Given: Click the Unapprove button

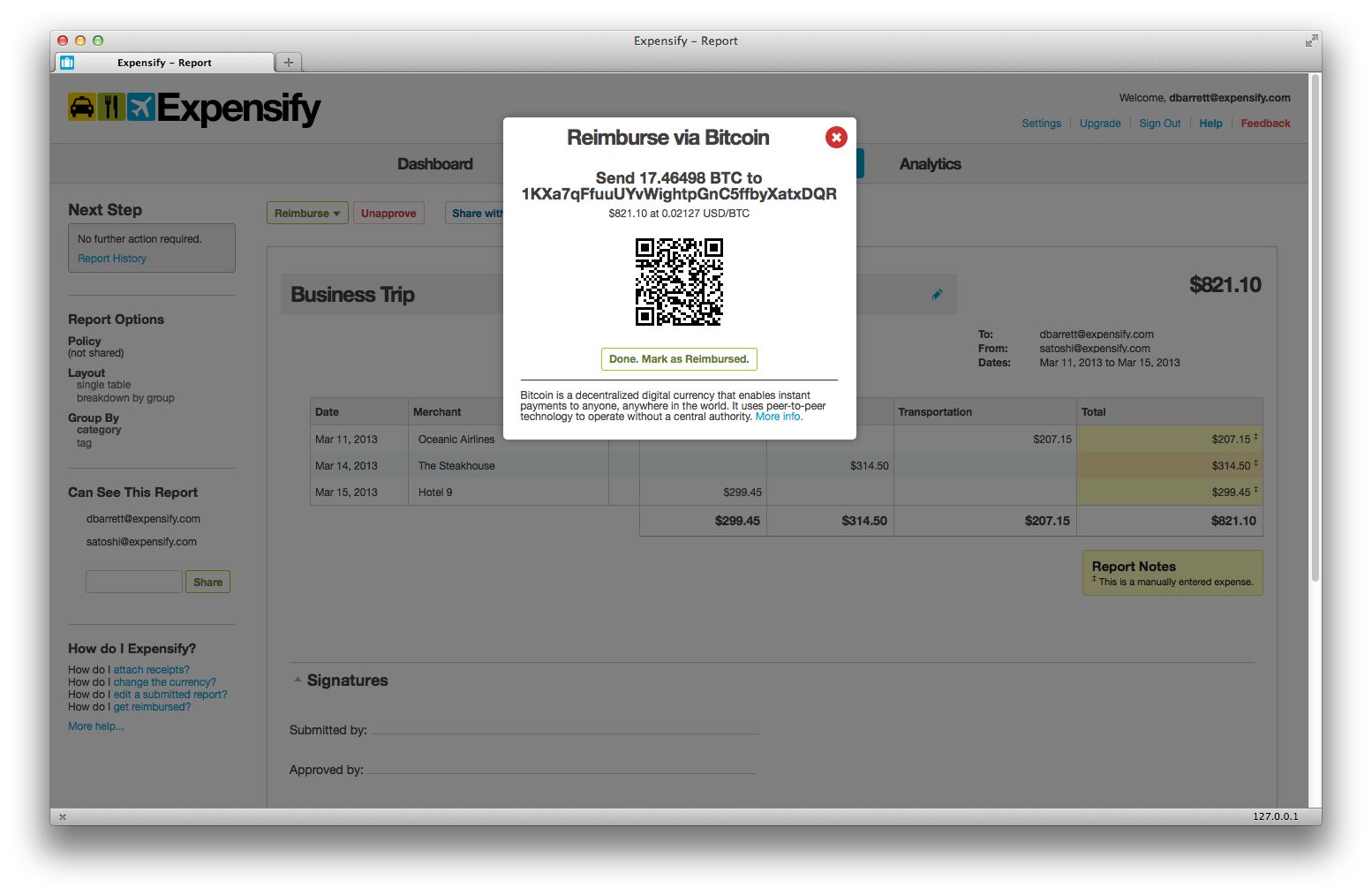Looking at the screenshot, I should [x=388, y=213].
